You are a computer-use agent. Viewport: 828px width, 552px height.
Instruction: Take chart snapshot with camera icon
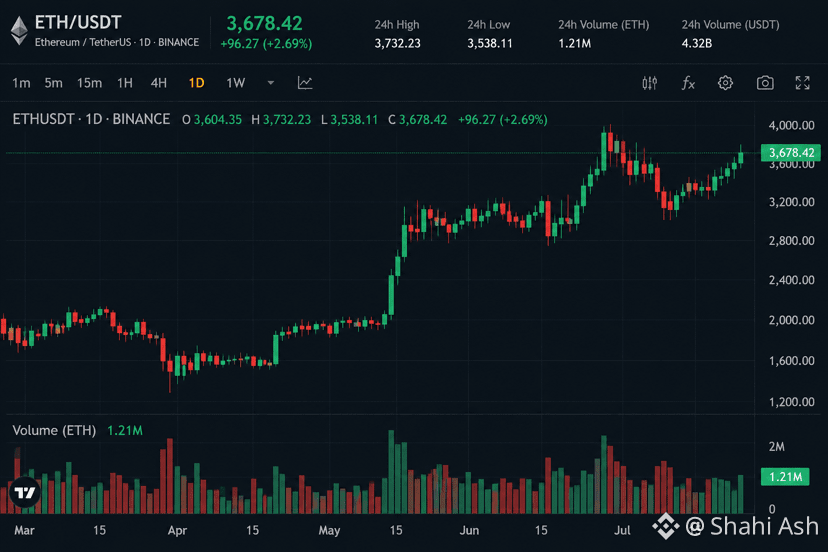765,83
